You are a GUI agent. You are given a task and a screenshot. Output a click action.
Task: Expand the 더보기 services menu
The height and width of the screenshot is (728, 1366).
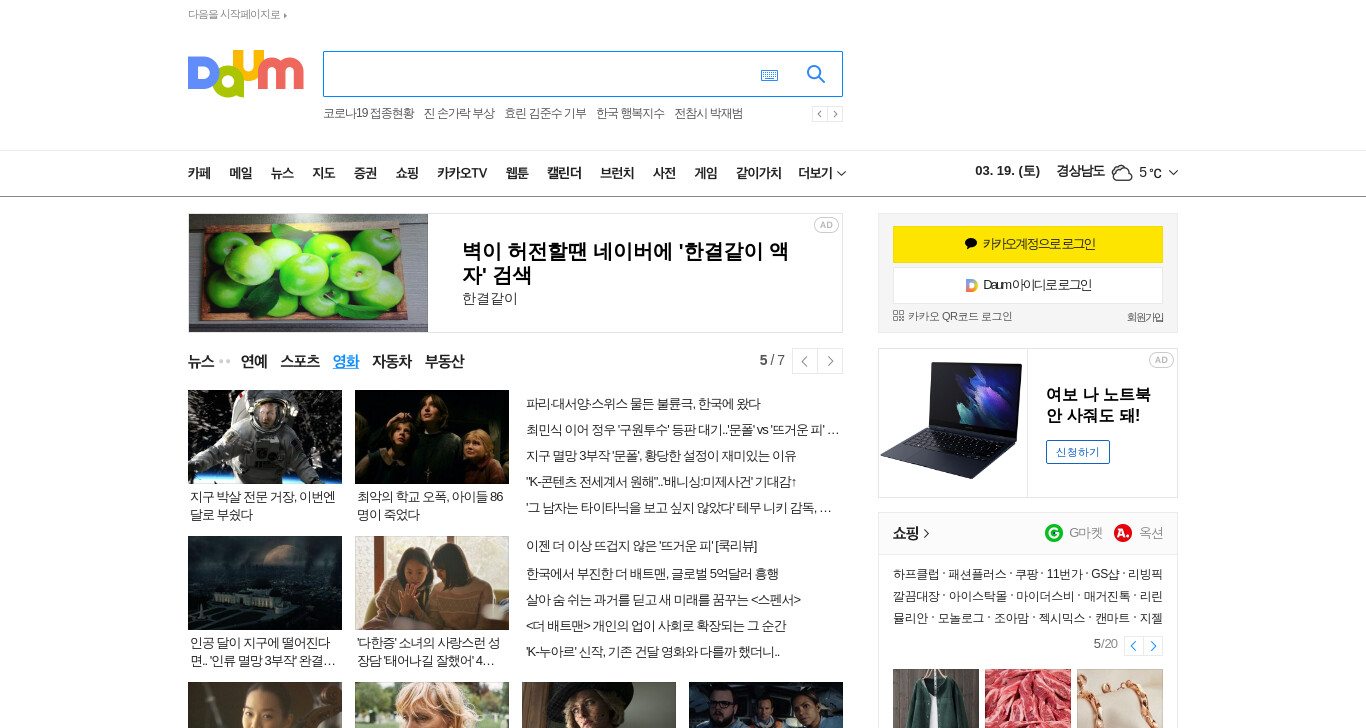822,173
